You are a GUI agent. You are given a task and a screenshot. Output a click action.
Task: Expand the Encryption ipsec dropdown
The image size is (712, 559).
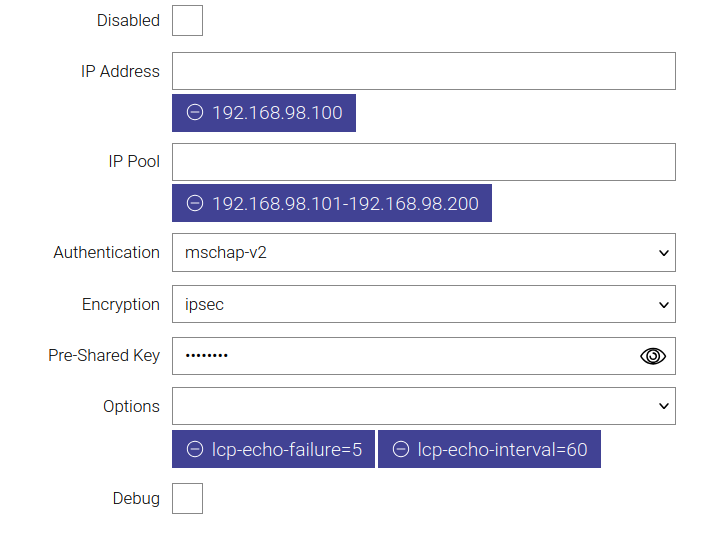423,304
